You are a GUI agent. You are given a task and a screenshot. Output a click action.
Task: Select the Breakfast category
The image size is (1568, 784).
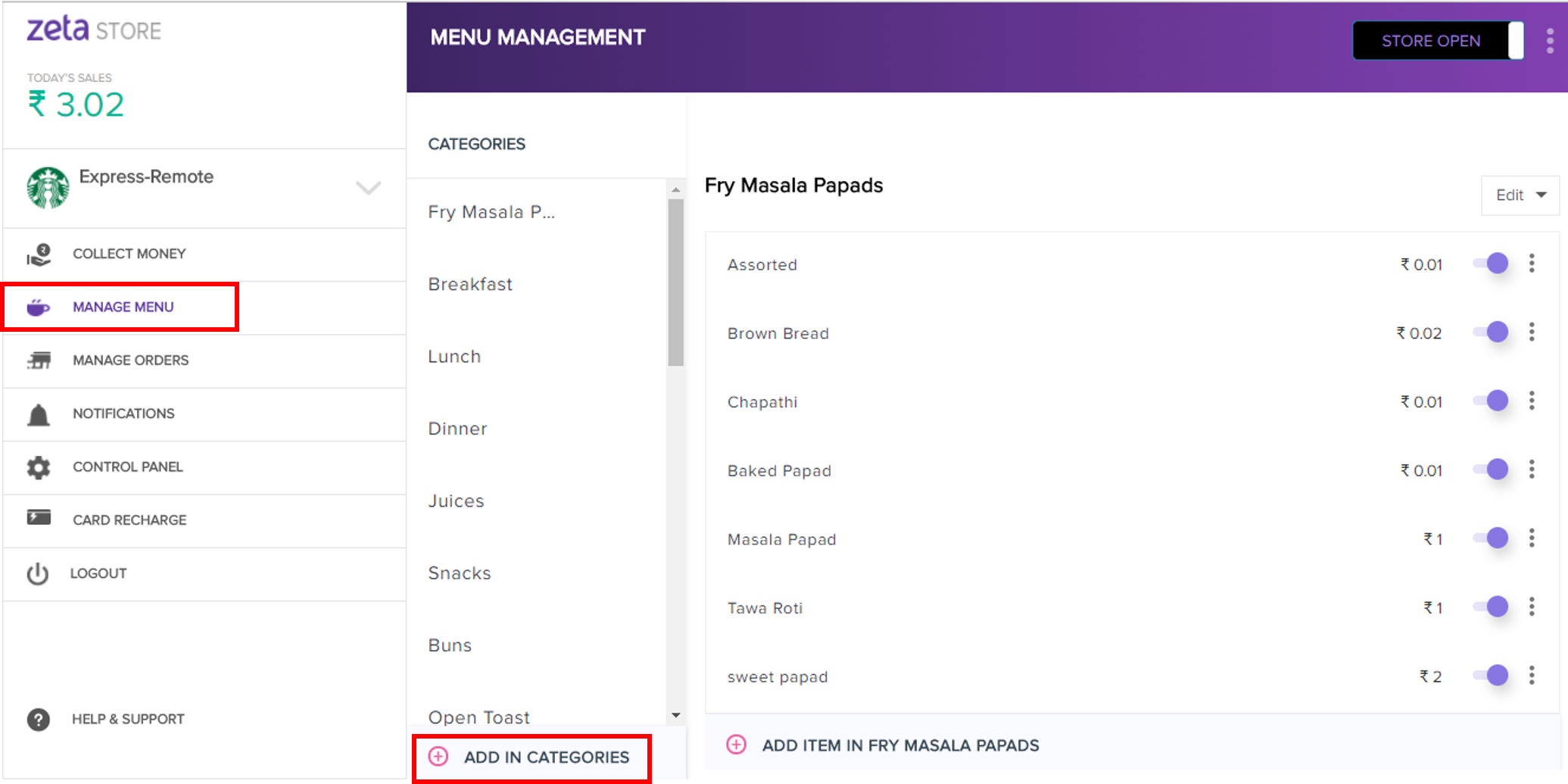point(470,284)
